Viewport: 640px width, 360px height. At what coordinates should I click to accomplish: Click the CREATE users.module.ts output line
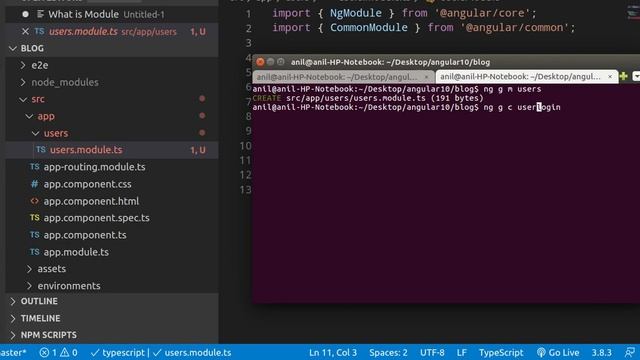(368, 98)
